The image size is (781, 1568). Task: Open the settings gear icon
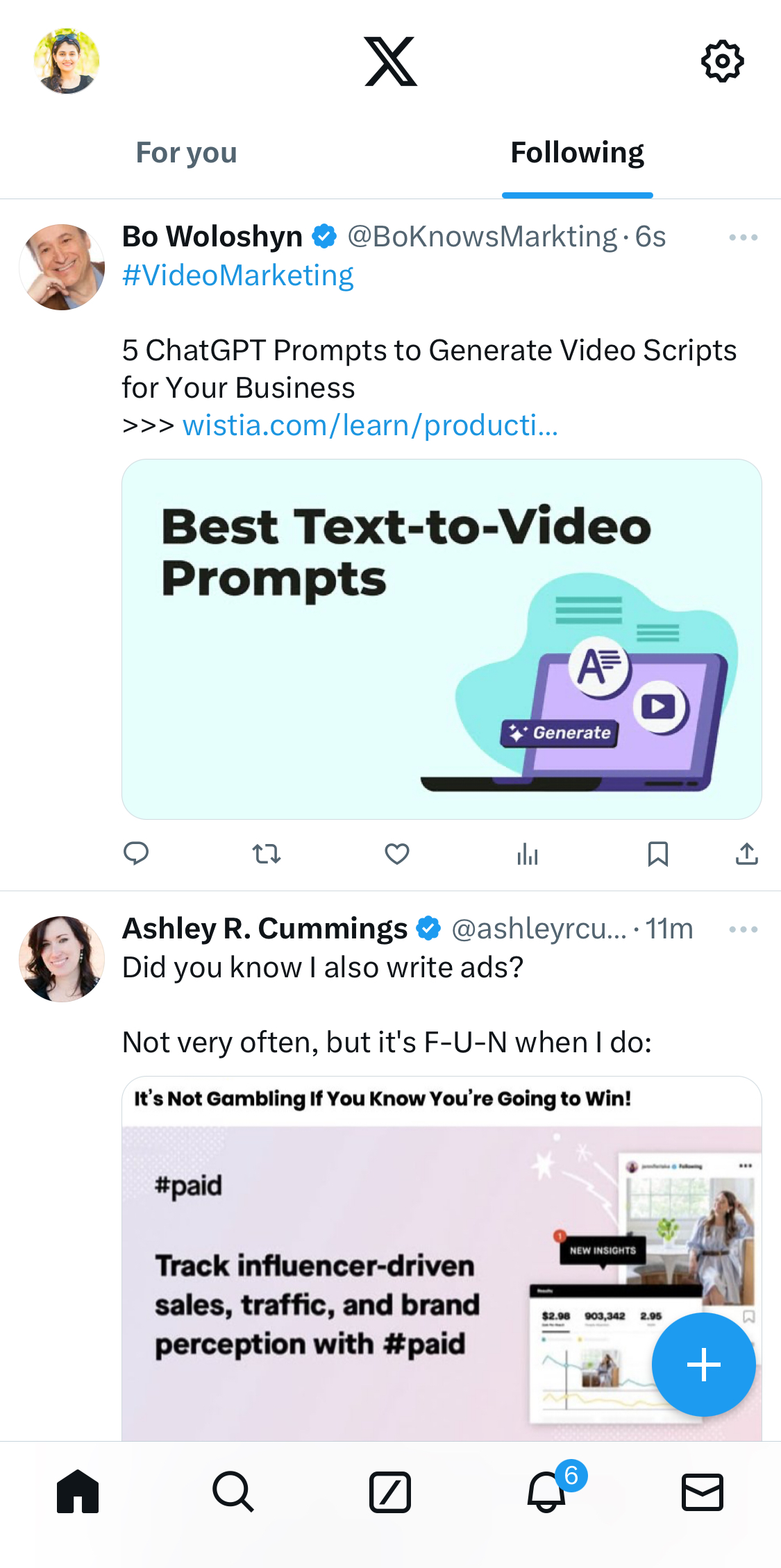tap(722, 61)
